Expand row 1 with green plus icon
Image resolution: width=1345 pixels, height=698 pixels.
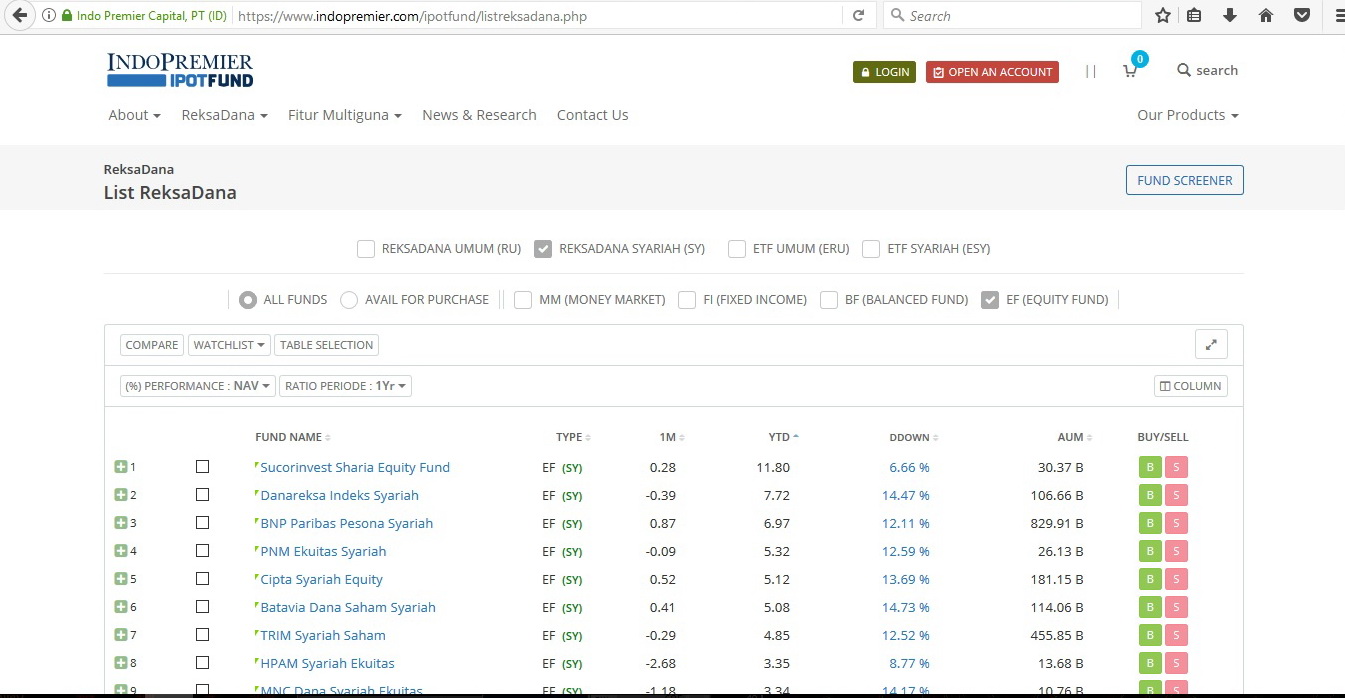point(120,467)
